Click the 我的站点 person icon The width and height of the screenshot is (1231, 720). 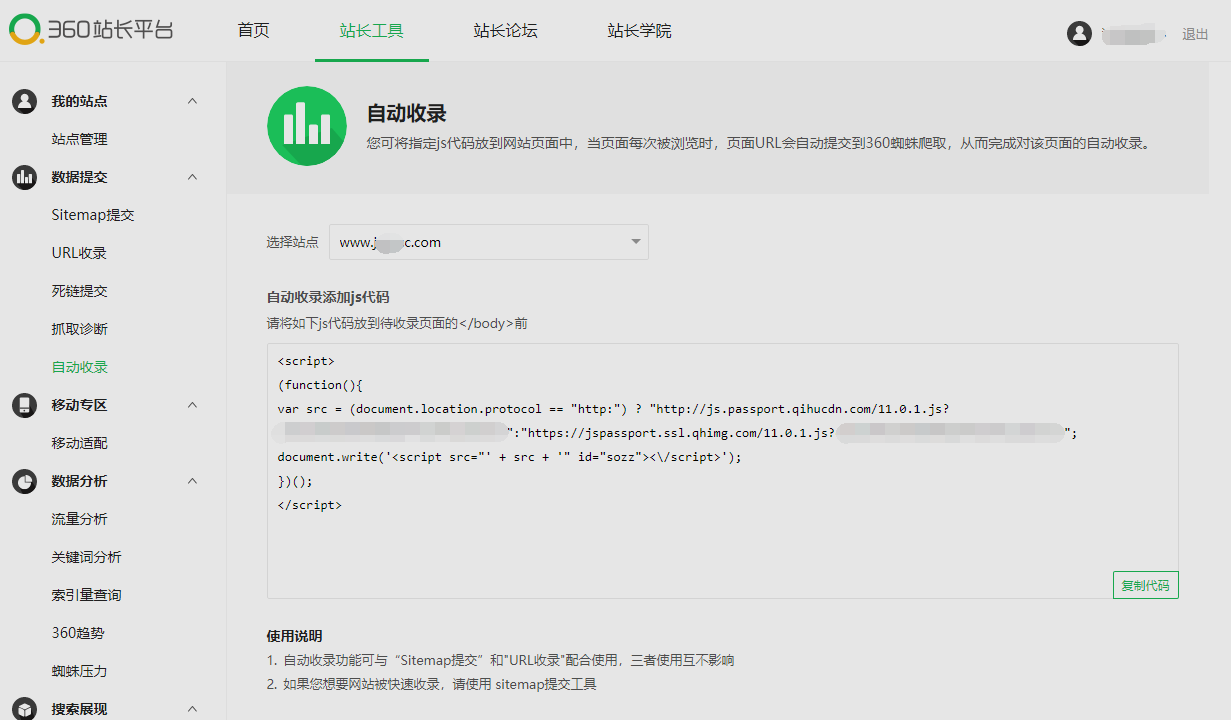pos(24,101)
